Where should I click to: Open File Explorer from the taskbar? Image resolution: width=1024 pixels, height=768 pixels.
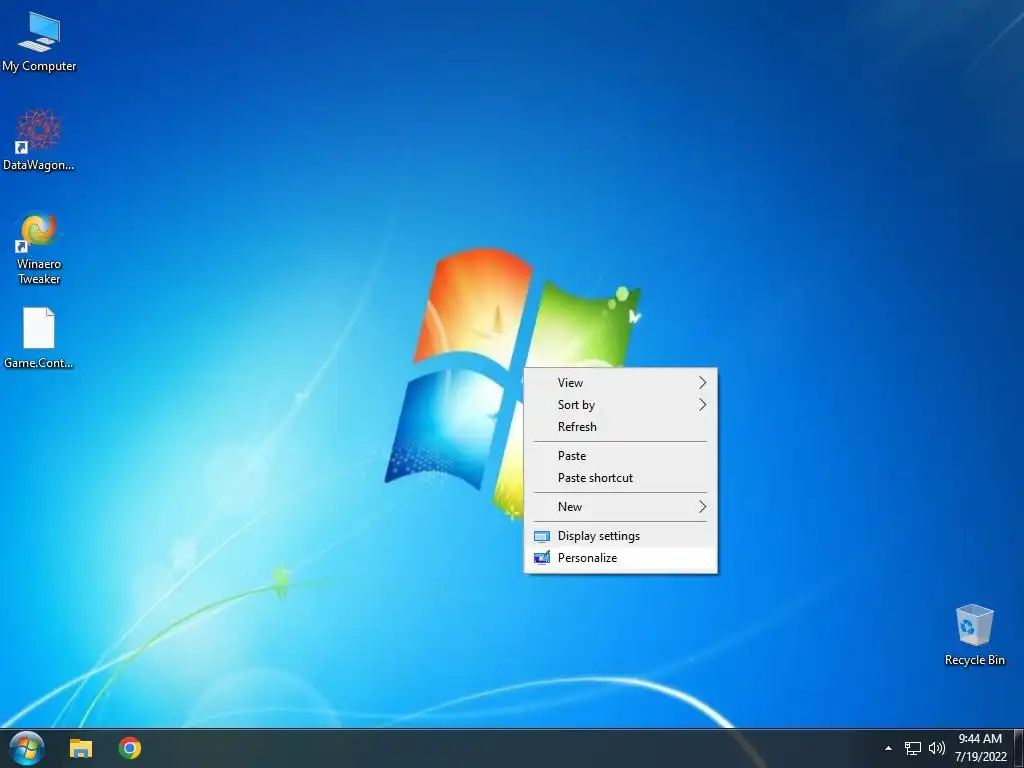tap(81, 748)
